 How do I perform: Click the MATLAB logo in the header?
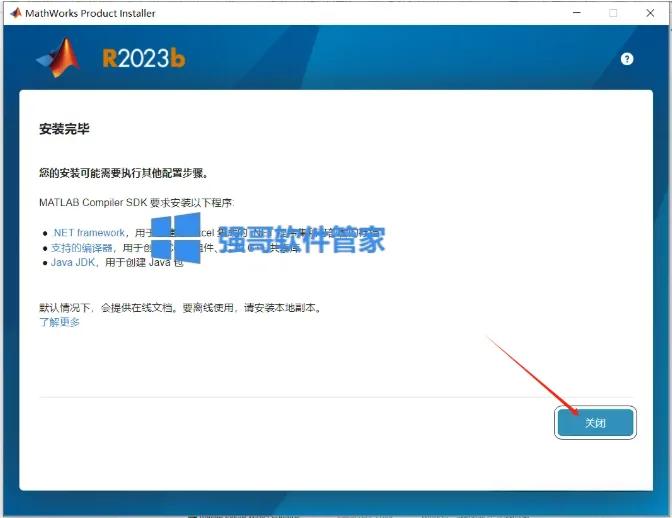coord(58,58)
